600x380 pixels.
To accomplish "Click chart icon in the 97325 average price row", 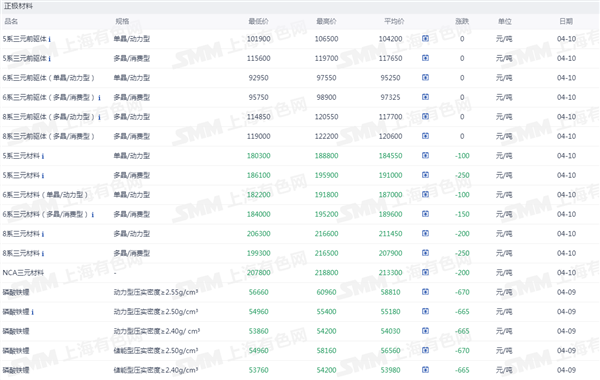I will point(425,97).
